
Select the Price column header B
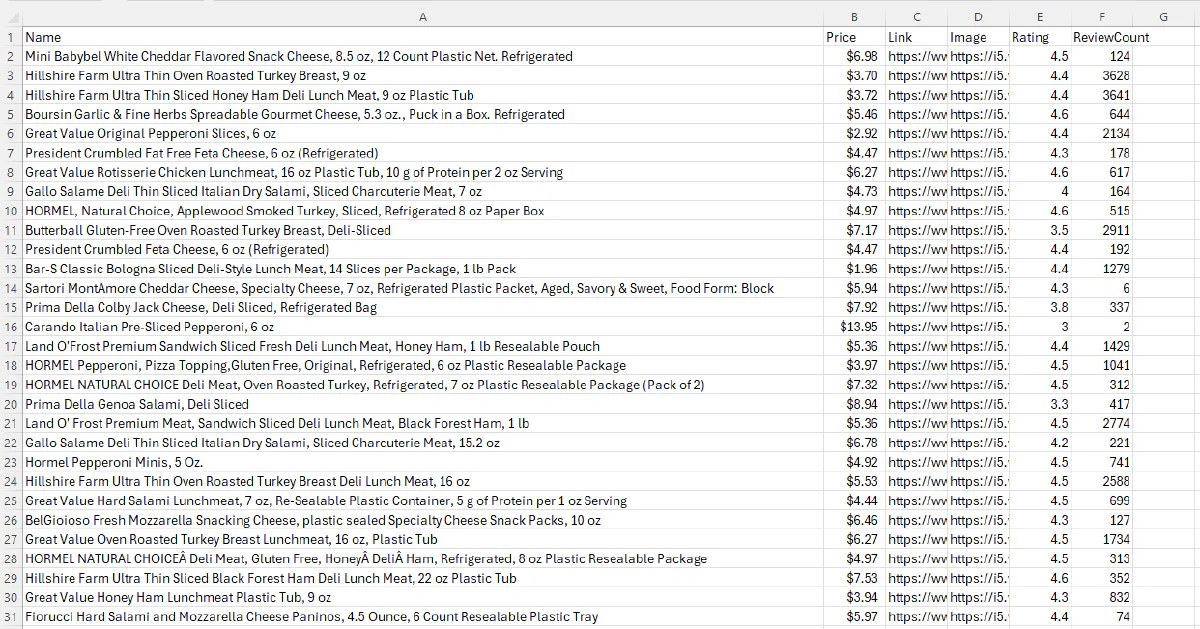[854, 16]
